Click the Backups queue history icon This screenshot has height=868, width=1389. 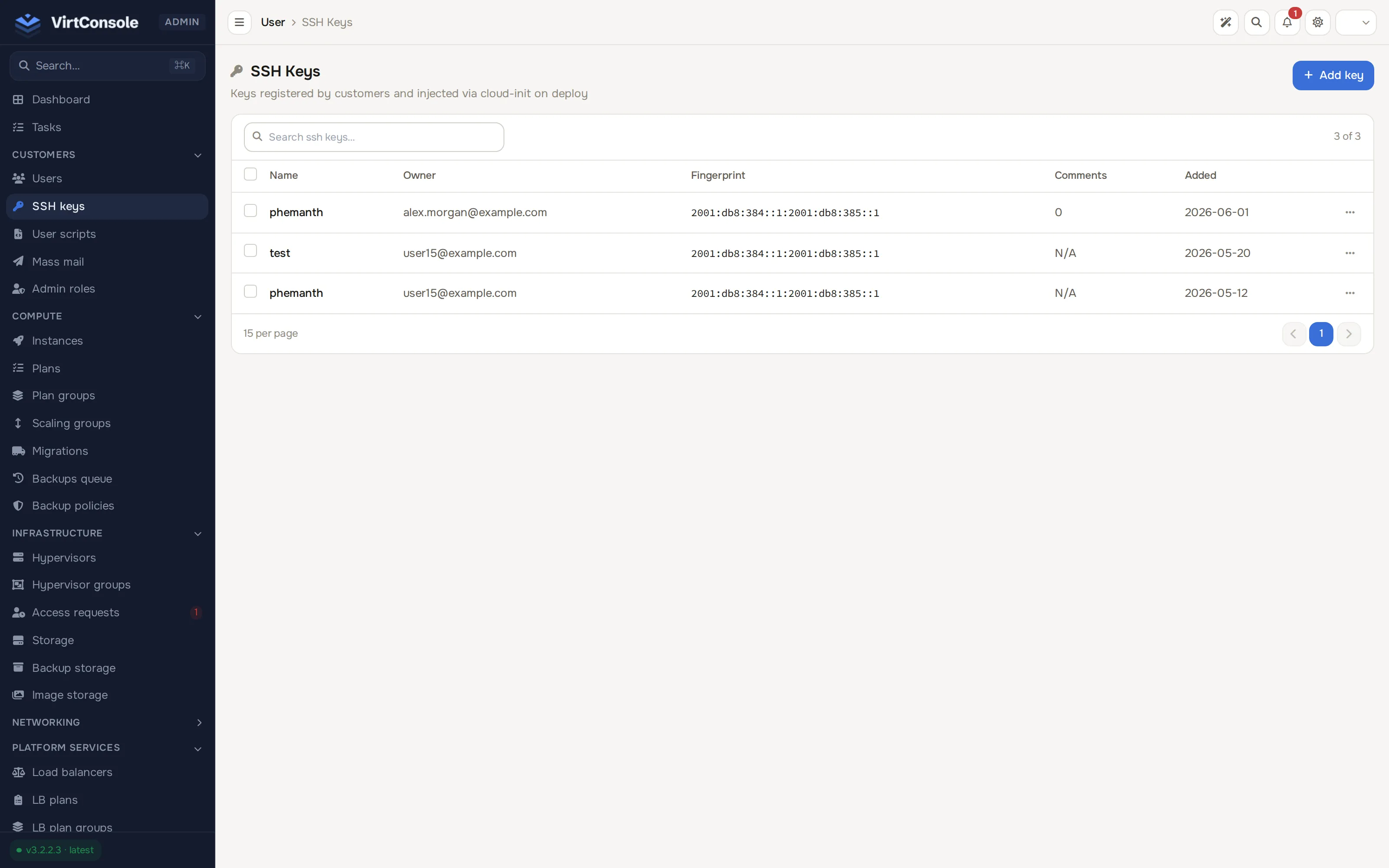tap(18, 478)
